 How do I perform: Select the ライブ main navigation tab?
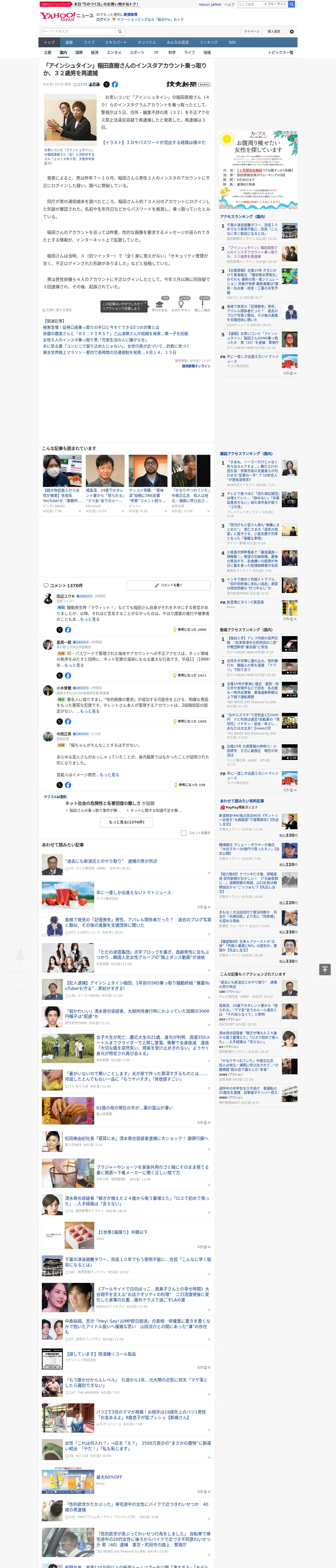(x=89, y=42)
